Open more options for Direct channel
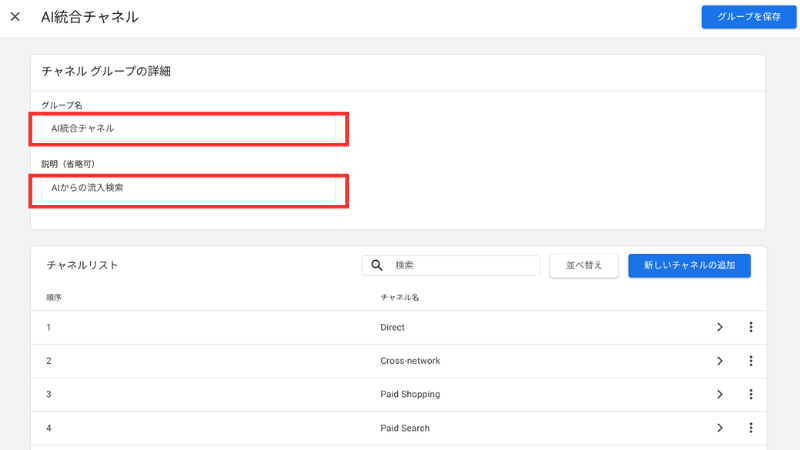 point(750,327)
